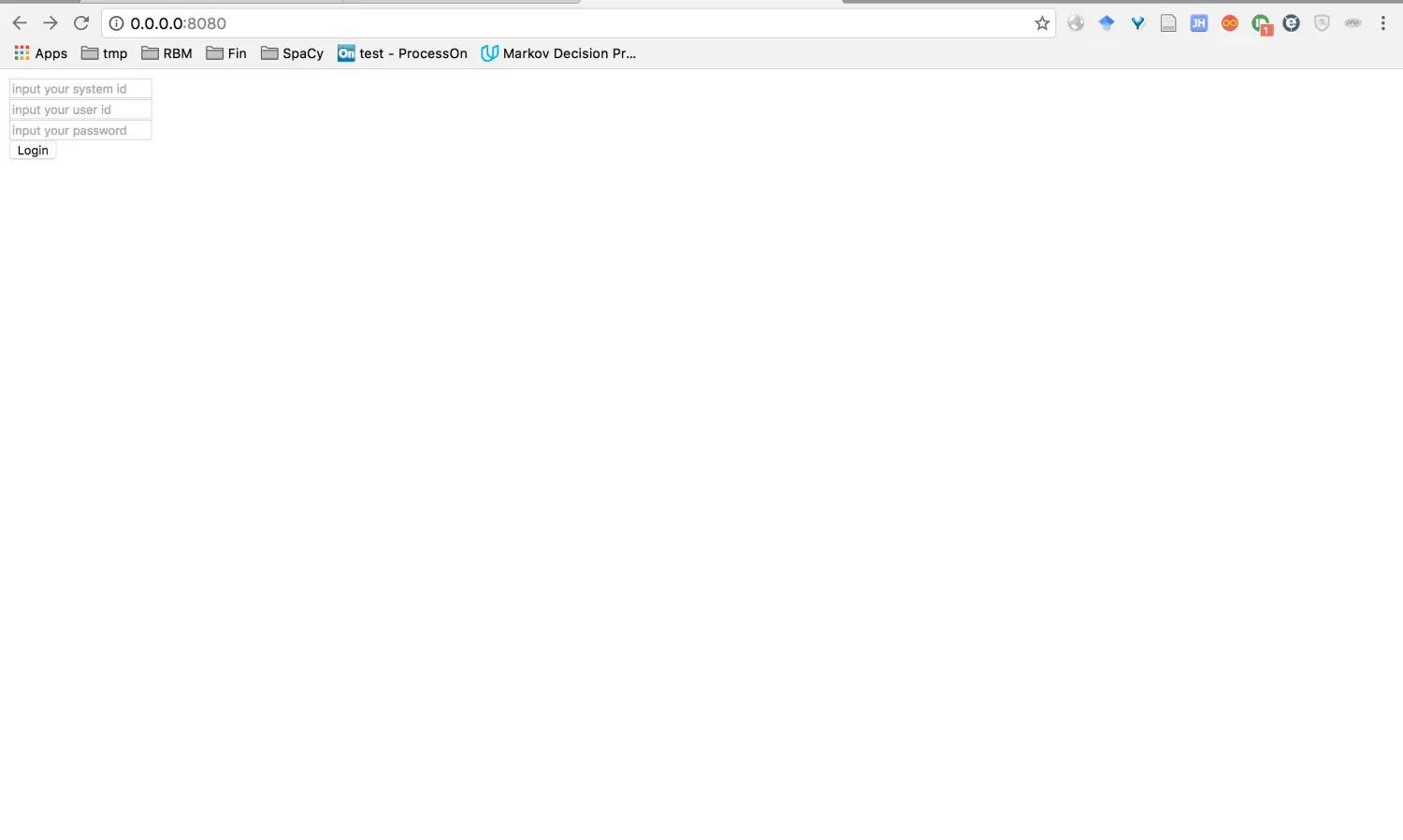
Task: Bookmark this page with the star icon
Action: pos(1042,23)
